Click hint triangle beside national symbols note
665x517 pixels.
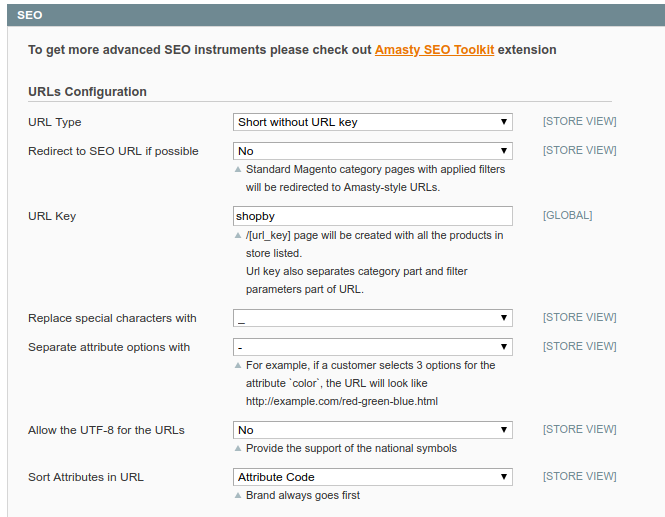238,448
